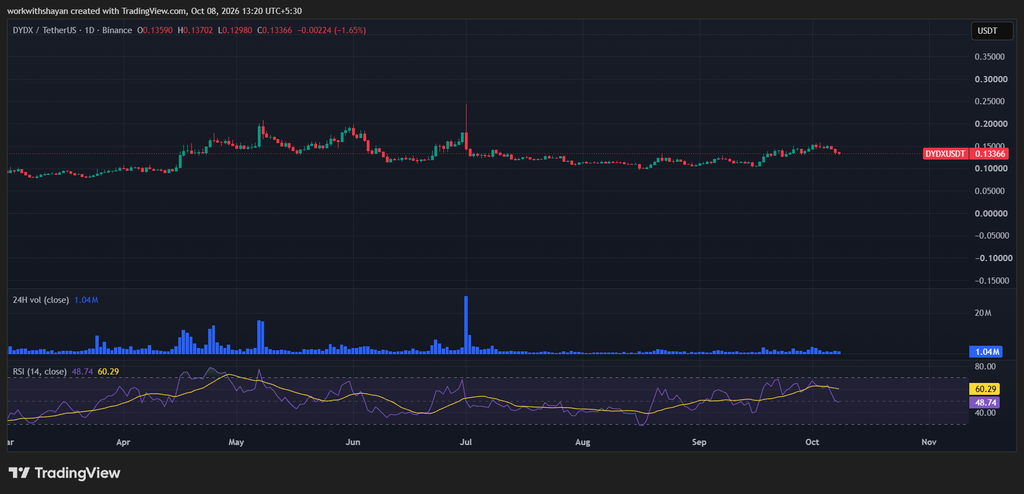Click the tallest volume bar in July
Viewport: 1024px width, 494px height.
pyautogui.click(x=466, y=325)
